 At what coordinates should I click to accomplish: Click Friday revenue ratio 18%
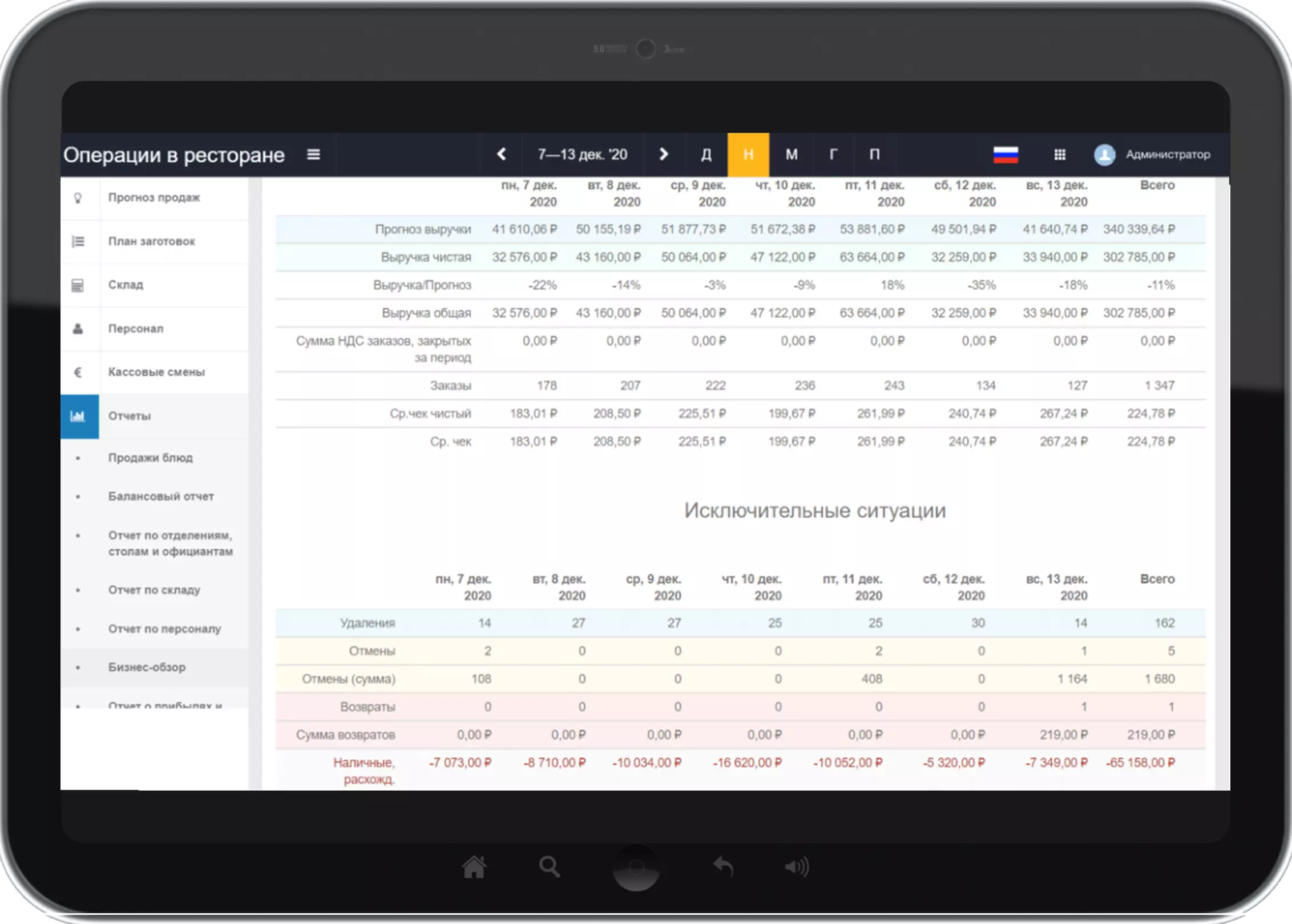[x=893, y=285]
